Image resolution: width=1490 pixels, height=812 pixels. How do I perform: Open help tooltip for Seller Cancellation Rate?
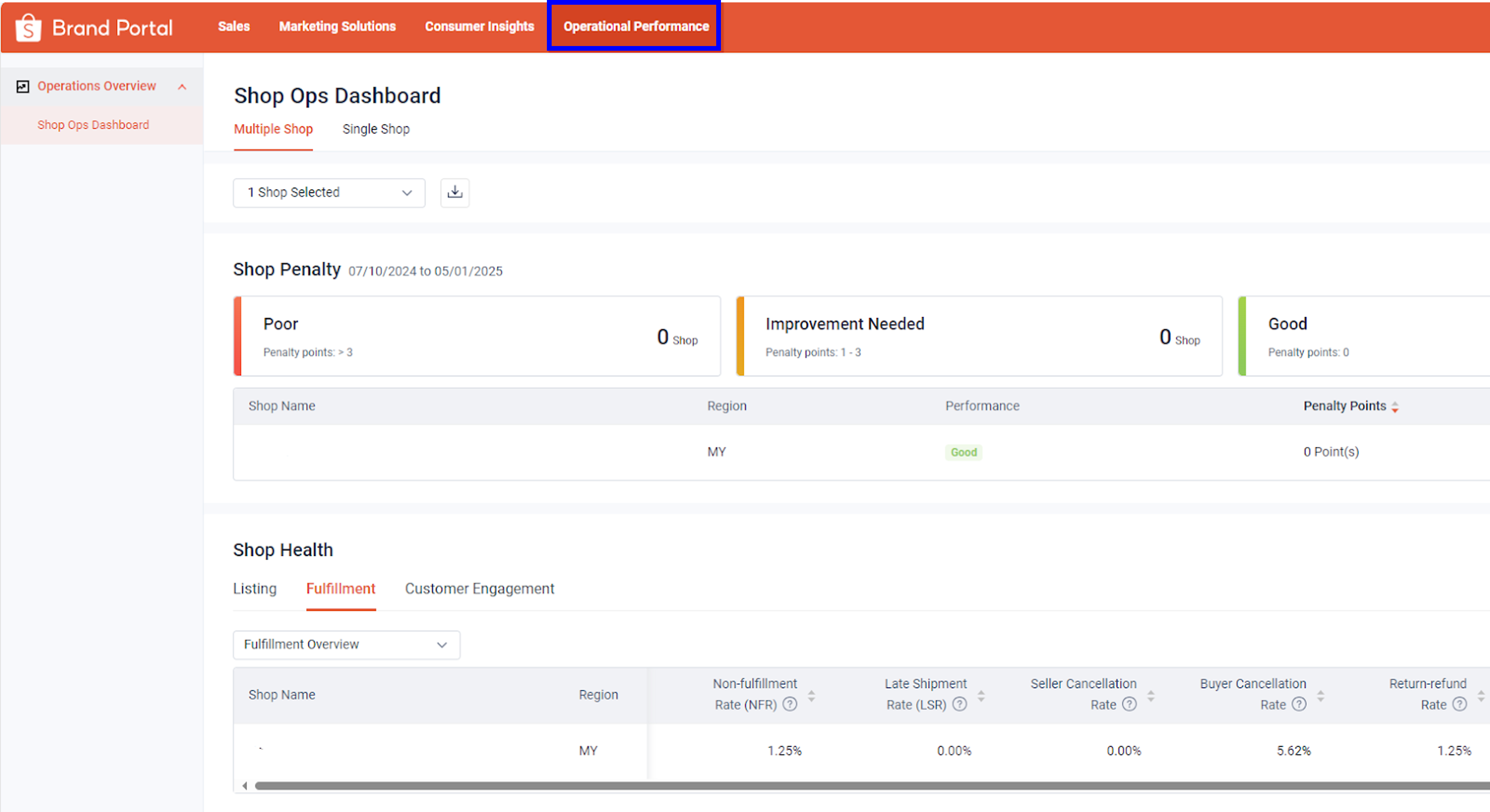[x=1130, y=704]
